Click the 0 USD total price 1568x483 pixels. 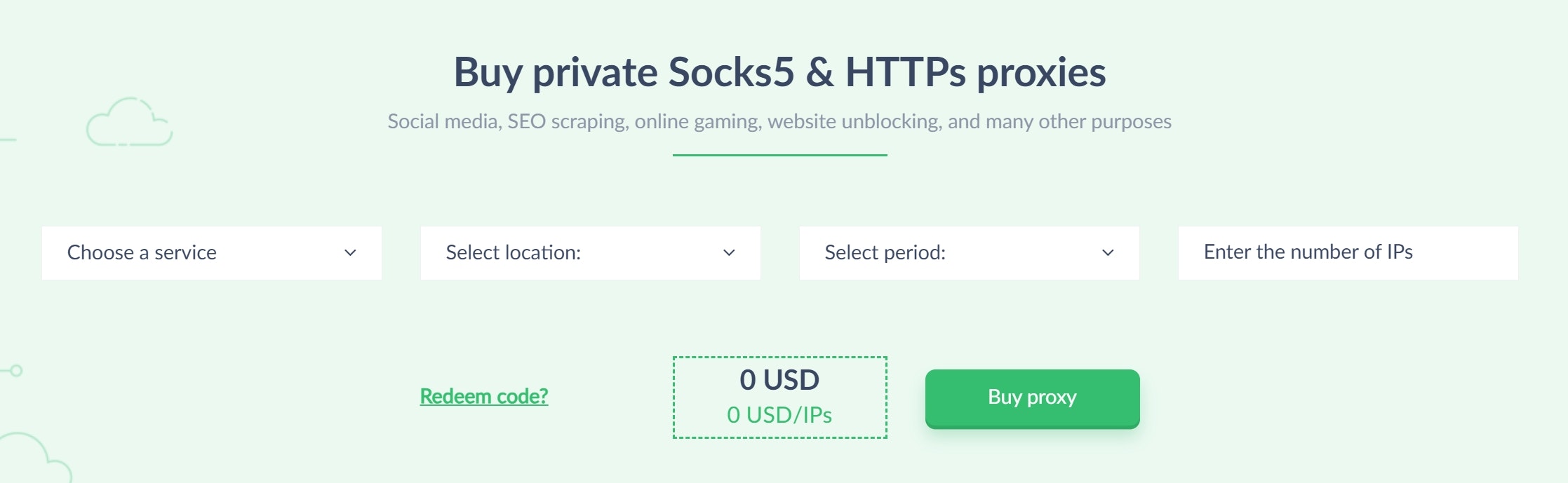pos(779,380)
